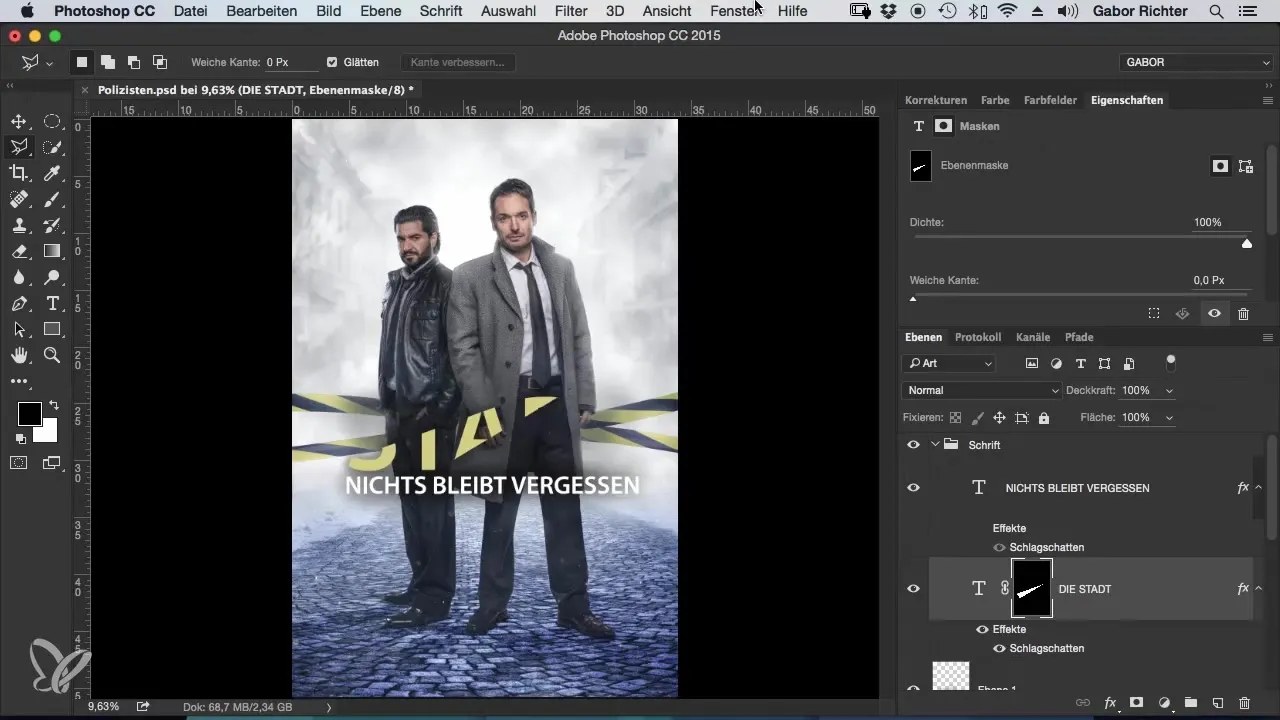Click Add to selection mode button
1280x720 pixels.
pyautogui.click(x=107, y=62)
